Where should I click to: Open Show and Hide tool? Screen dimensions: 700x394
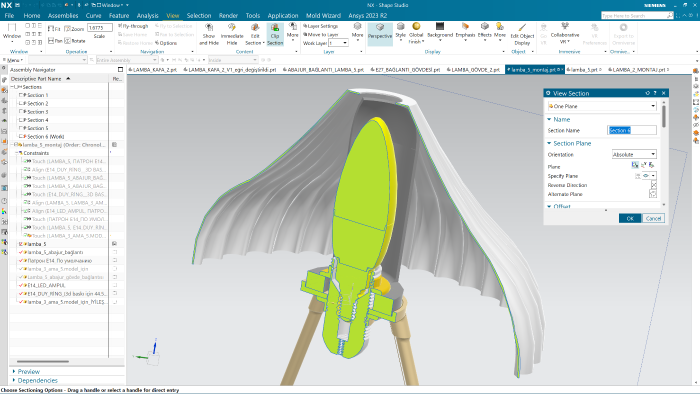coord(208,35)
